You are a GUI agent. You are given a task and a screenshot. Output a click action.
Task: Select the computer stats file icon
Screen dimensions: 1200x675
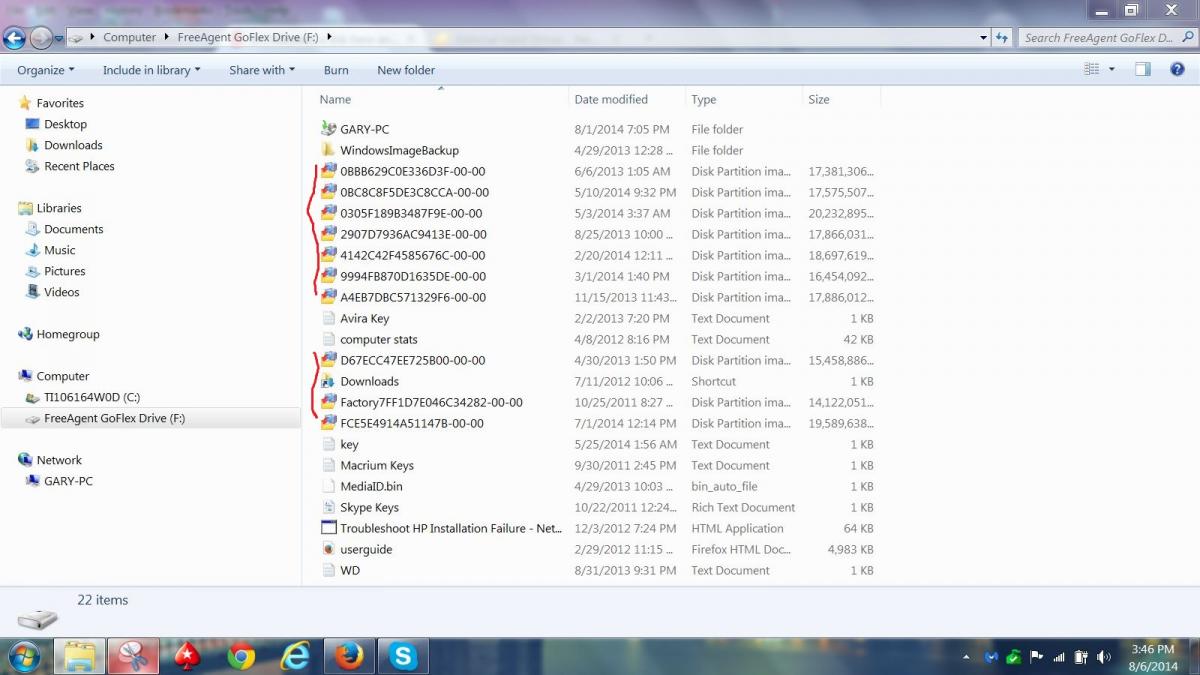pyautogui.click(x=329, y=339)
